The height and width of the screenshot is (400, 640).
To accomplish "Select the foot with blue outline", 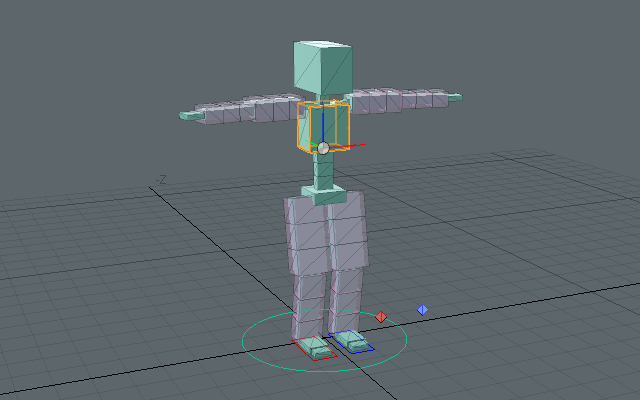I will tap(352, 341).
